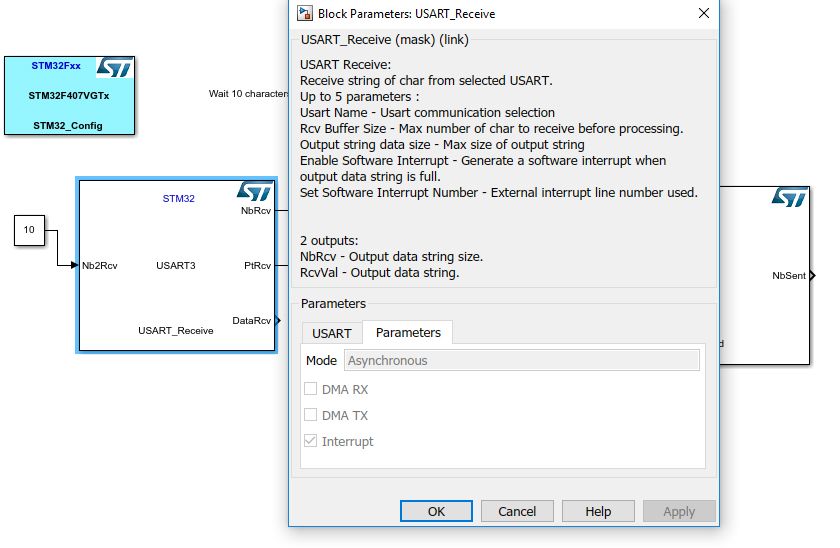
Task: Click the STM32Fxx title text
Action: pos(56,65)
